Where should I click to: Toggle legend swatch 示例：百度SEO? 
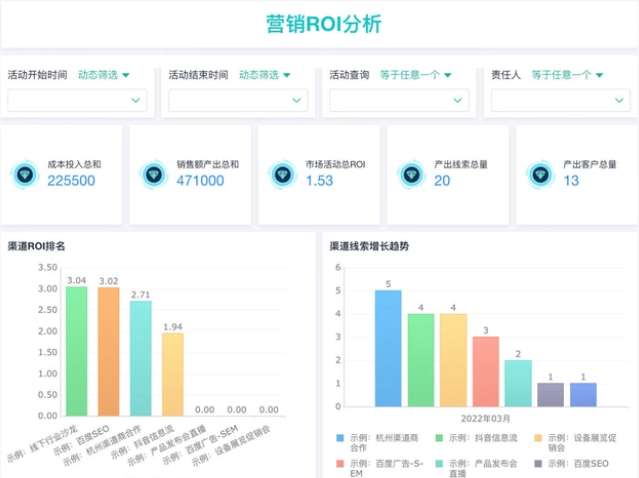[x=538, y=464]
